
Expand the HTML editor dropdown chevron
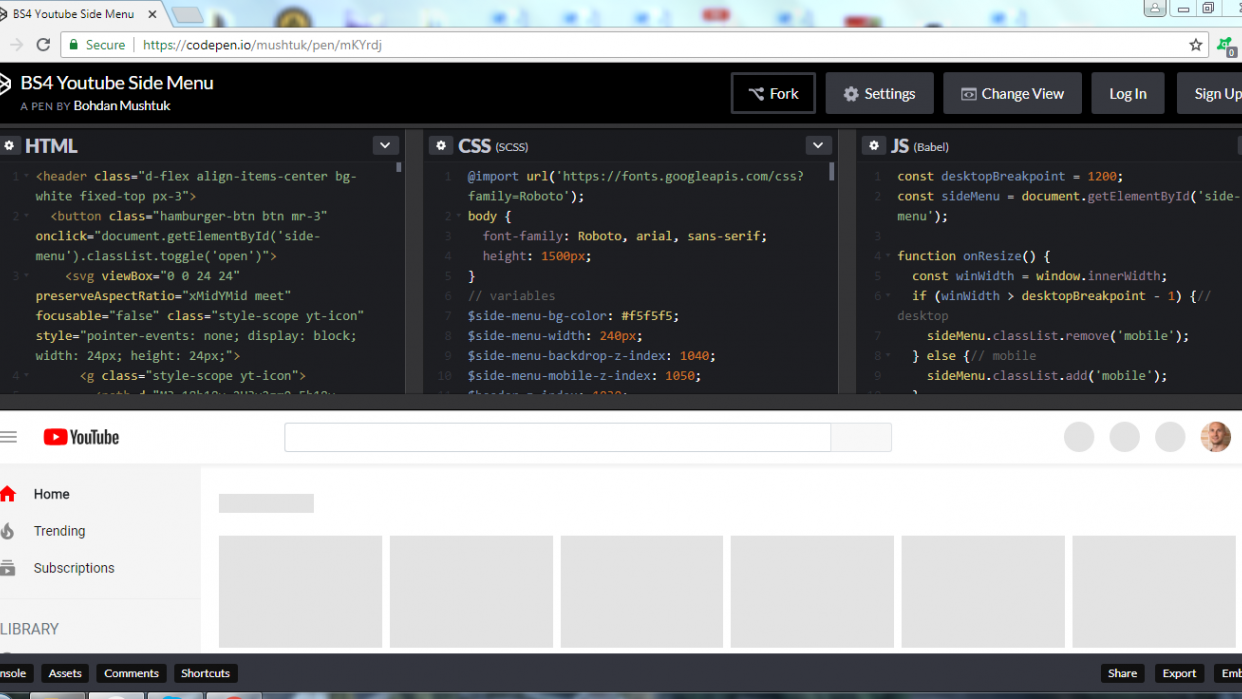386,146
